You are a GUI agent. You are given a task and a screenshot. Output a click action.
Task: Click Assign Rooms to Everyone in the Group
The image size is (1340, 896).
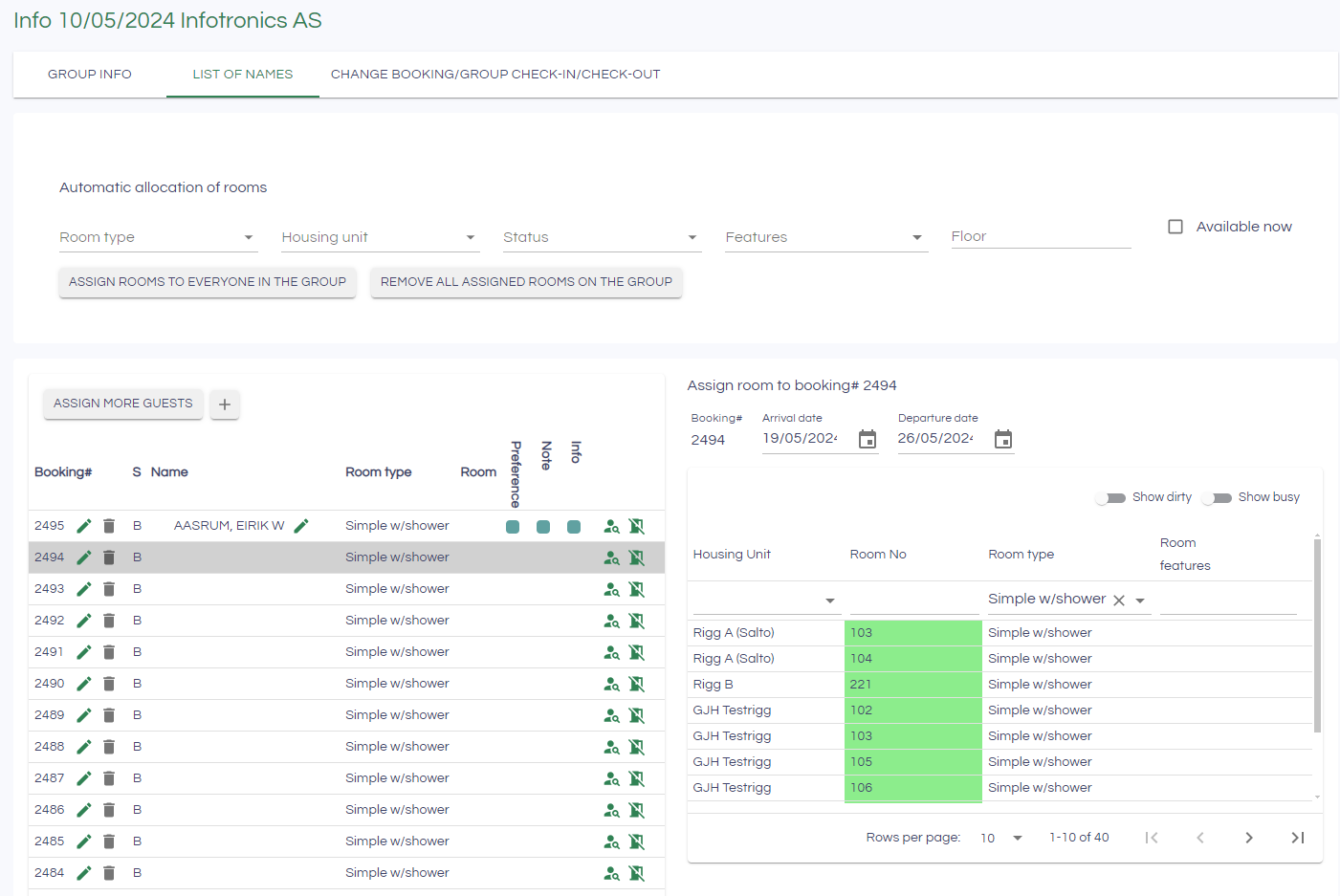coord(208,282)
